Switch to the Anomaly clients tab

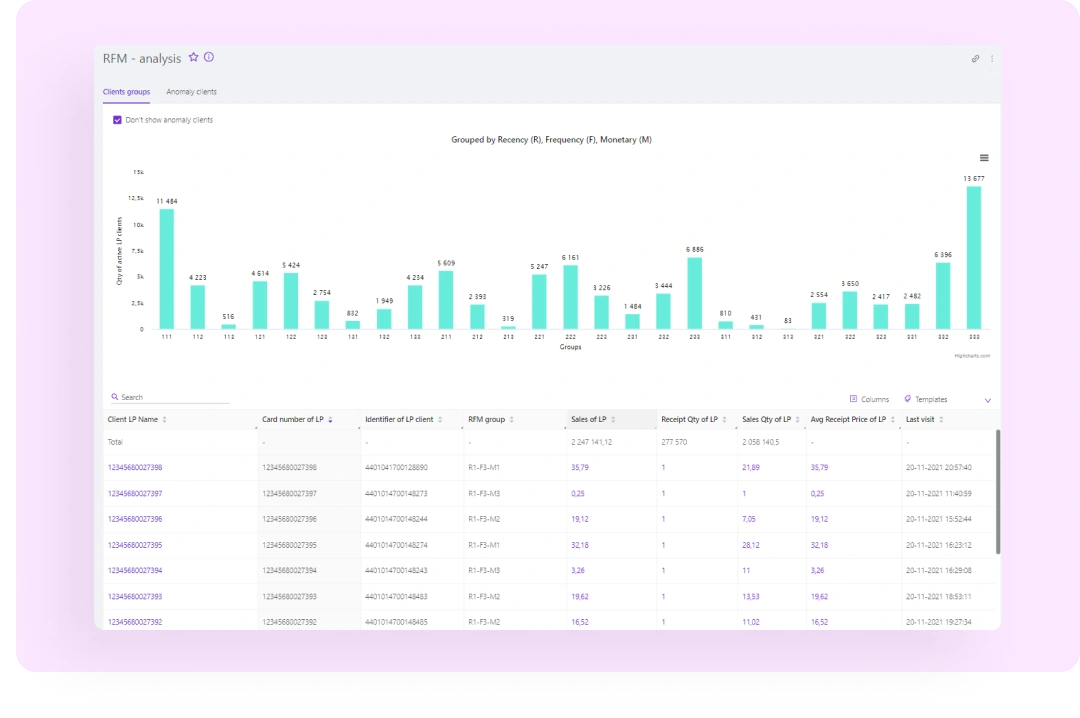[x=191, y=92]
